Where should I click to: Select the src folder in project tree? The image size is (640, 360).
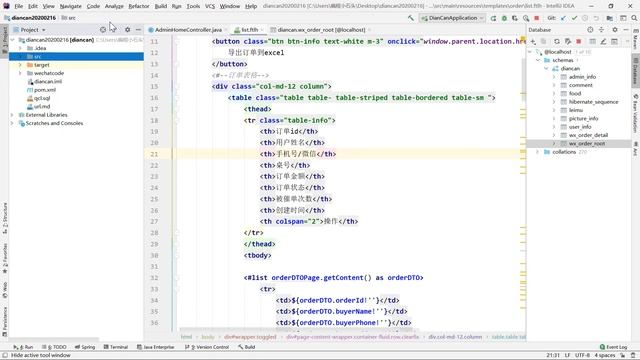pyautogui.click(x=76, y=56)
